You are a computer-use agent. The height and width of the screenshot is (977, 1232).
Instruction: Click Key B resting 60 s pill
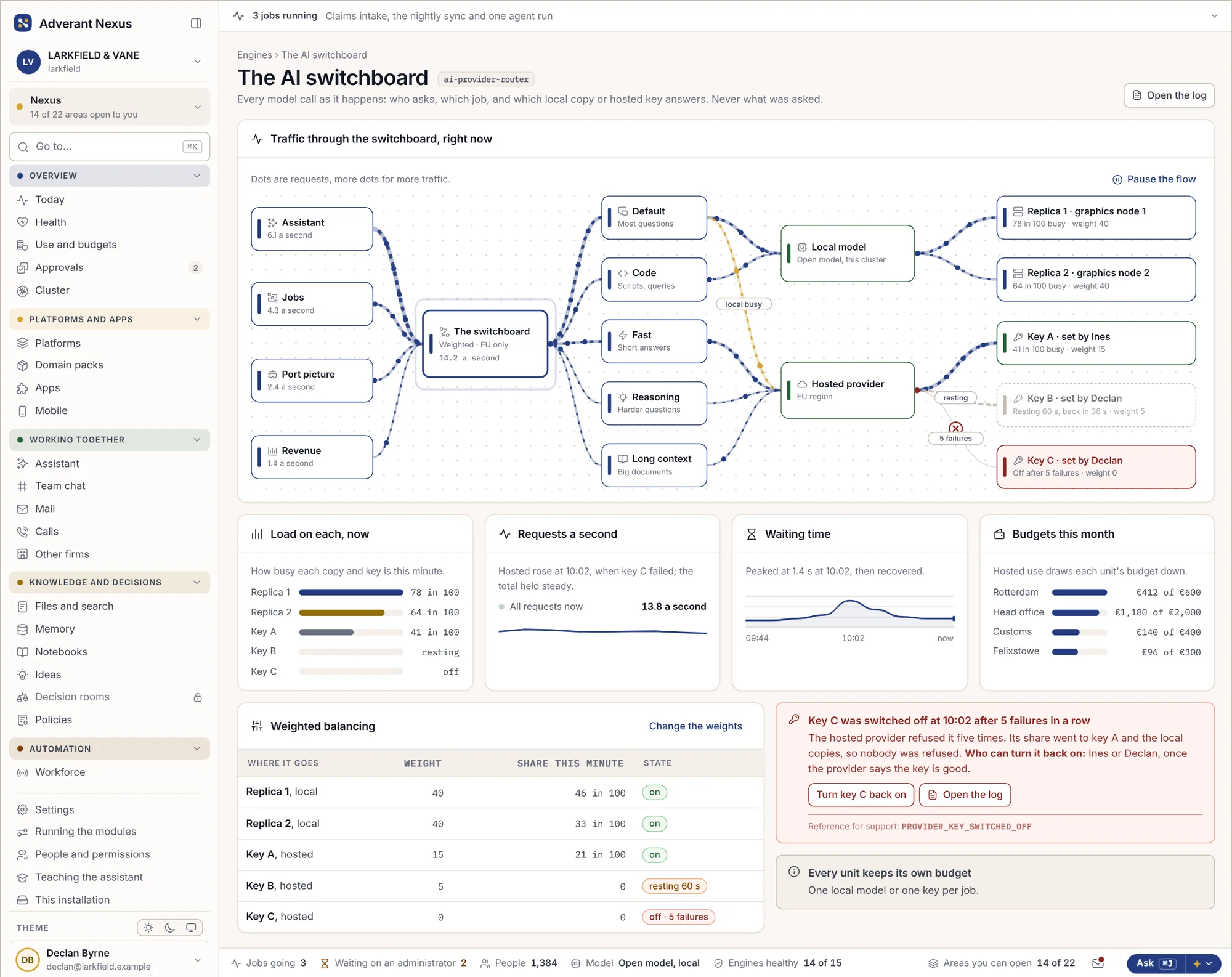point(674,886)
